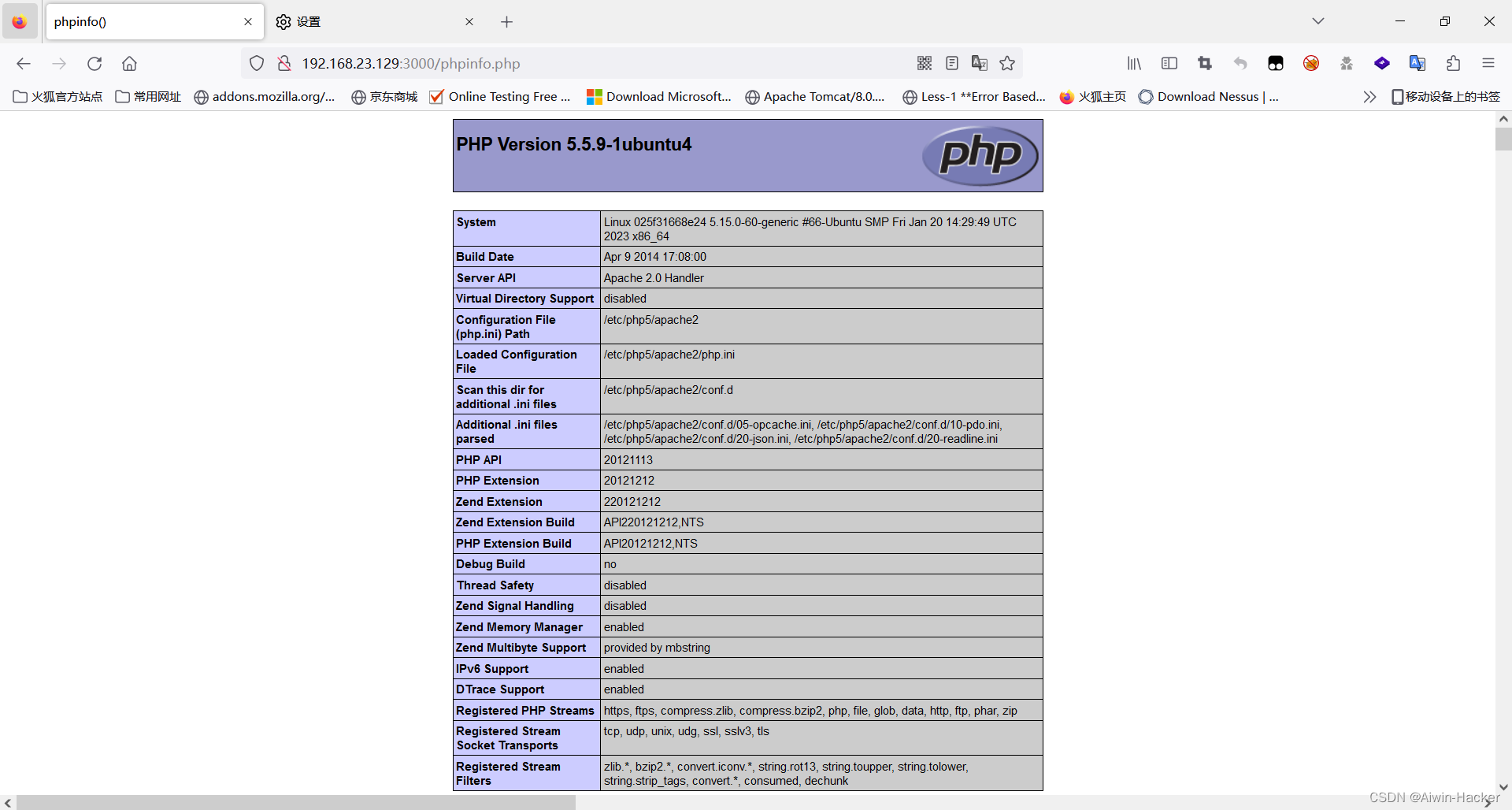
Task: Click the PHP logo image
Action: [x=980, y=155]
